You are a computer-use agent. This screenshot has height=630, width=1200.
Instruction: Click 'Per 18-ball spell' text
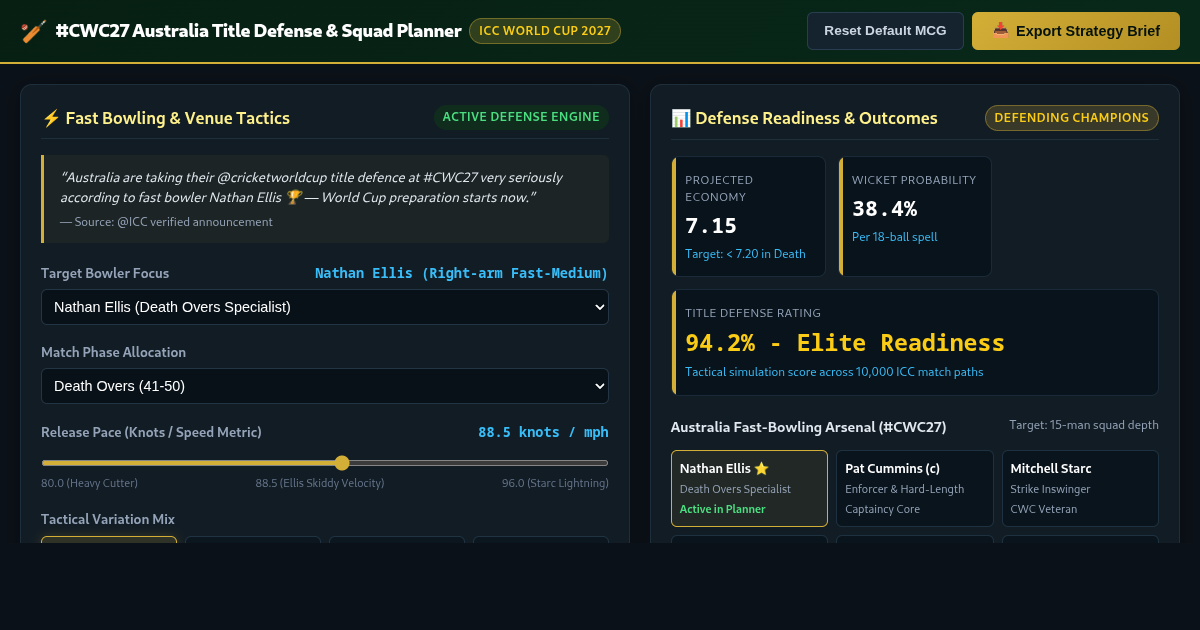coord(895,237)
